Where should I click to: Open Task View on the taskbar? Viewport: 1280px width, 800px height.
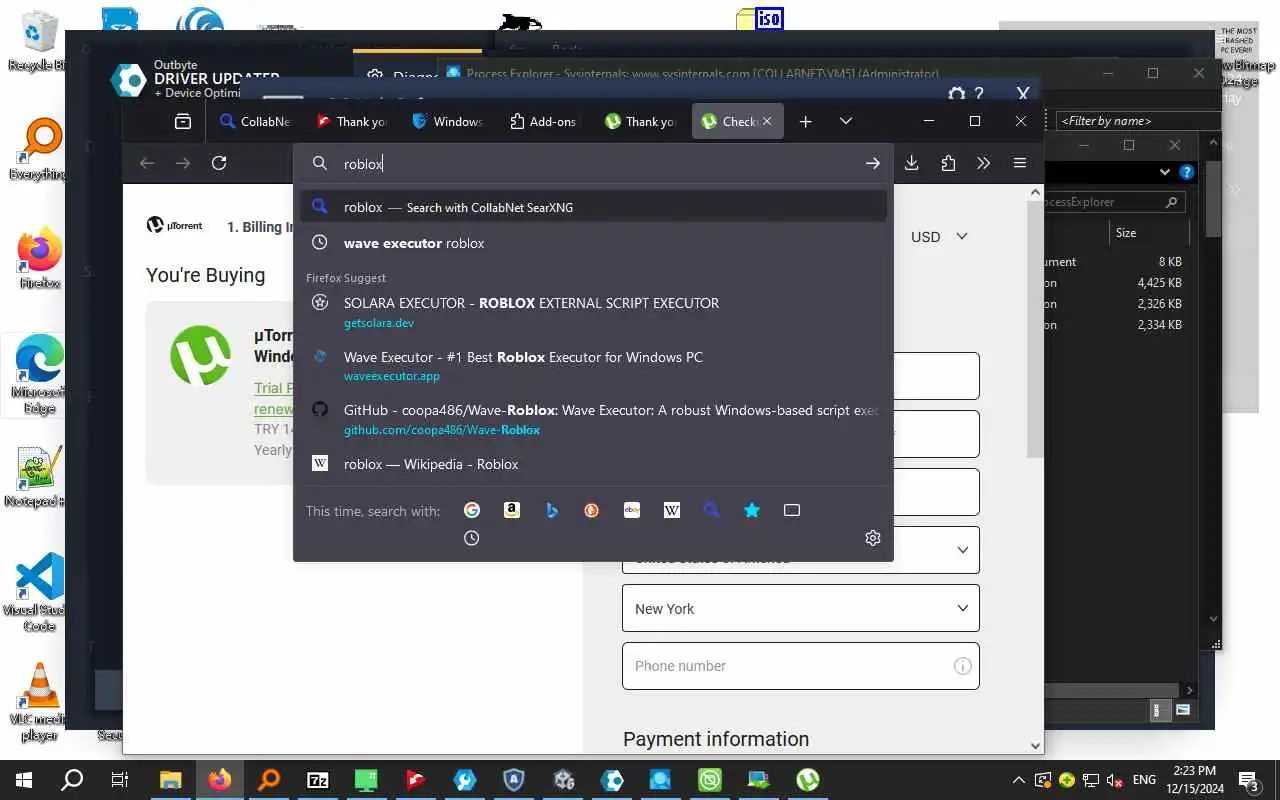[x=120, y=780]
